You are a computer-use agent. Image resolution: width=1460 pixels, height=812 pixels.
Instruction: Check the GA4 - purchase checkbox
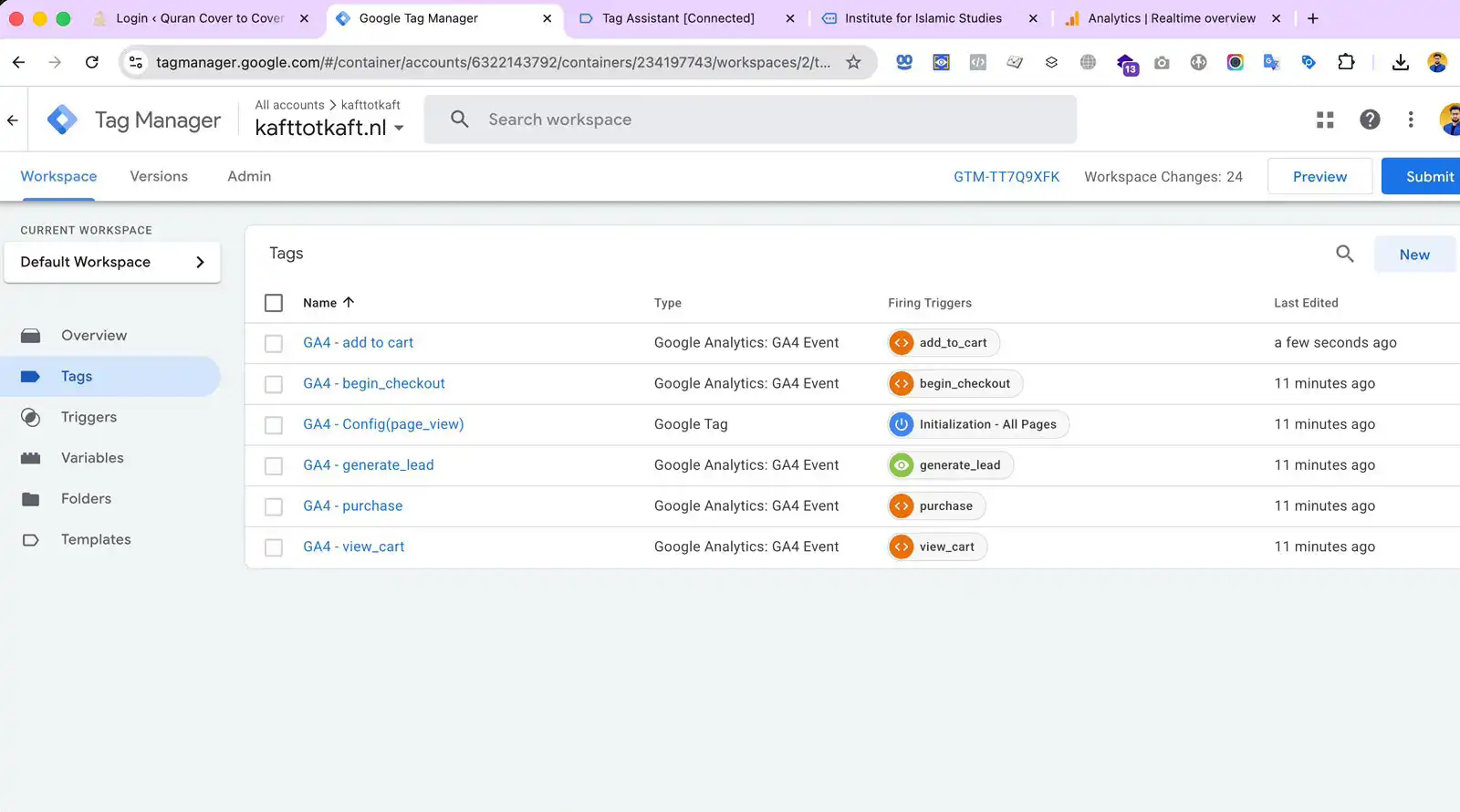point(274,506)
